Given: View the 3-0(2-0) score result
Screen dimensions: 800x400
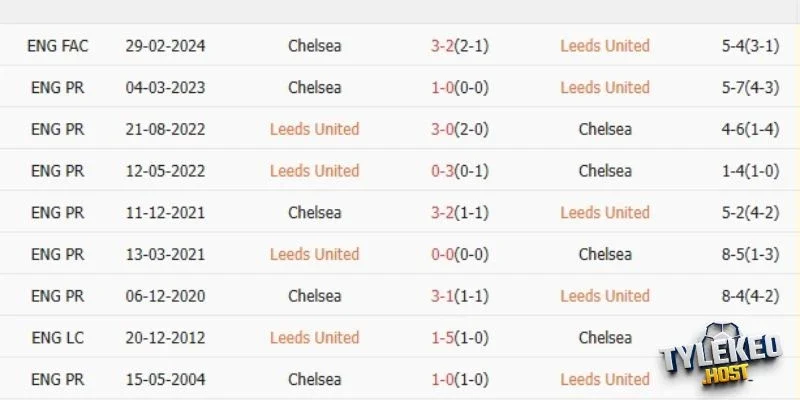Looking at the screenshot, I should coord(458,129).
